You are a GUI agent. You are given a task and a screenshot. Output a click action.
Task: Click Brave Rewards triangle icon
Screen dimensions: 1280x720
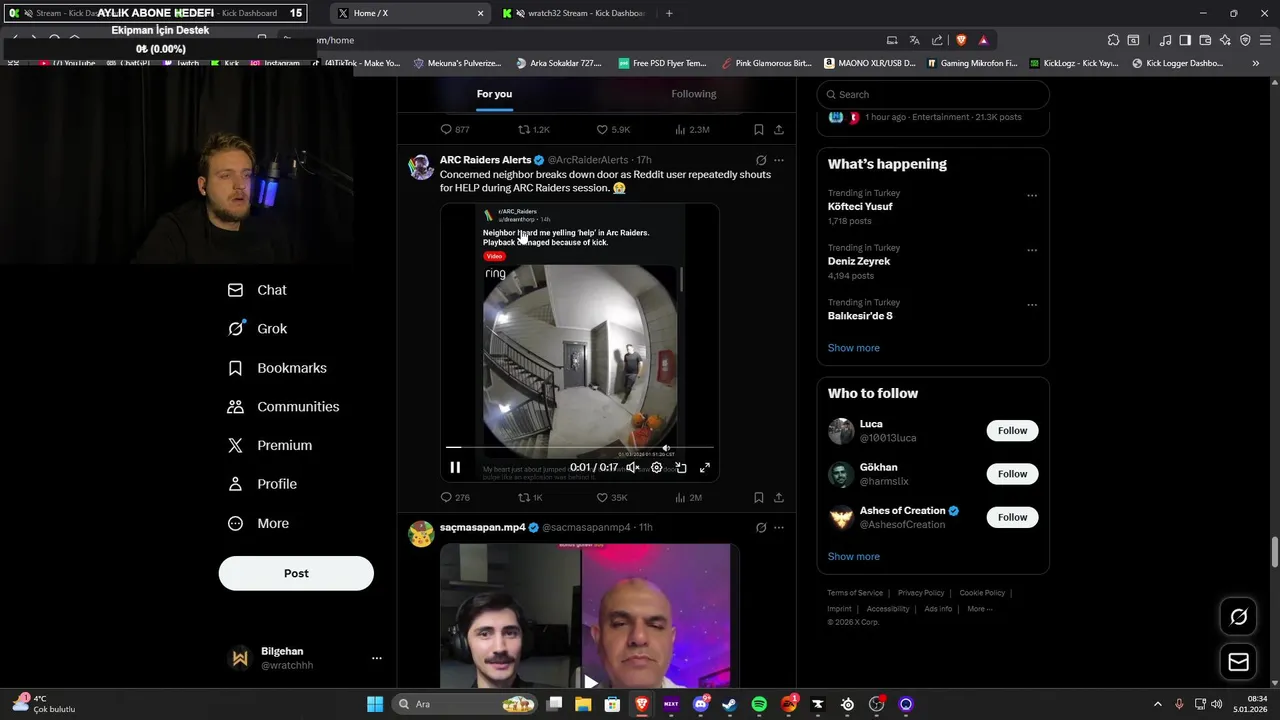point(984,40)
